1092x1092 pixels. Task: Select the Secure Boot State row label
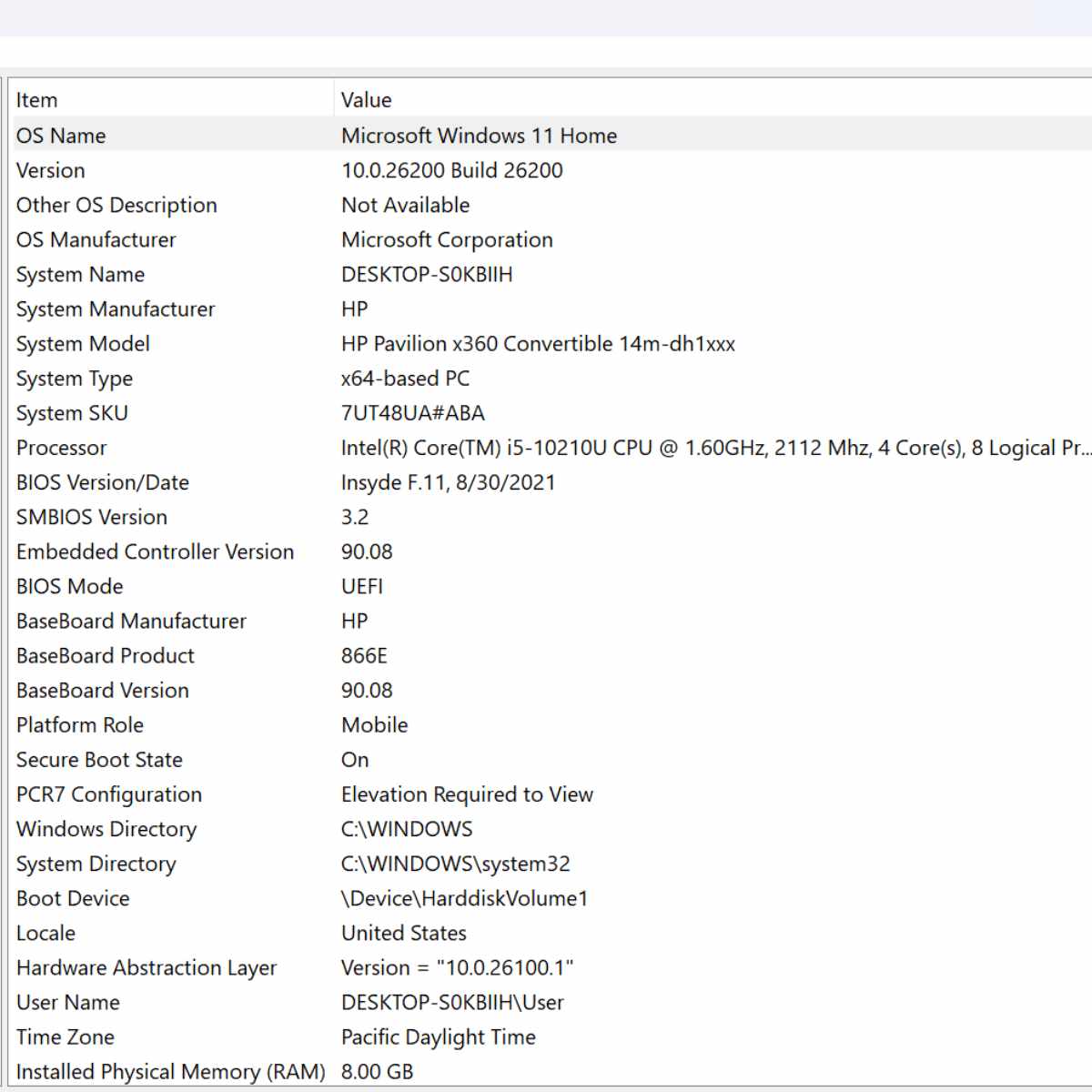tap(99, 760)
